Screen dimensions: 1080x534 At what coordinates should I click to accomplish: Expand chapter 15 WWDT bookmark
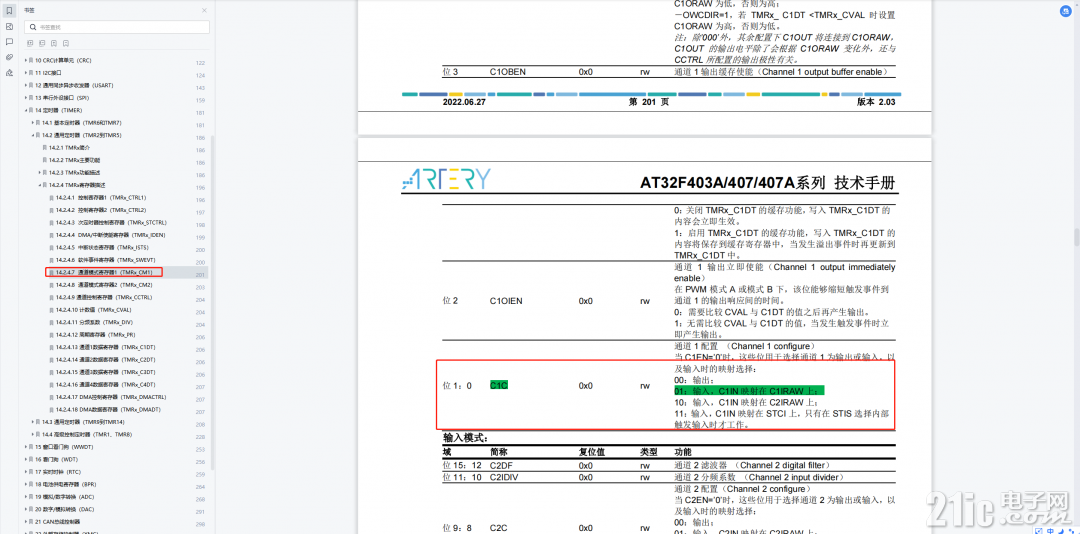25,446
